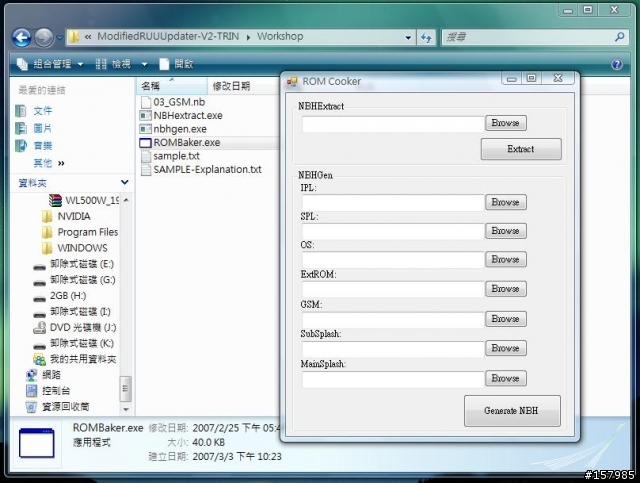The height and width of the screenshot is (483, 640).
Task: Select WINDOWS folder in tree
Action: coord(75,248)
